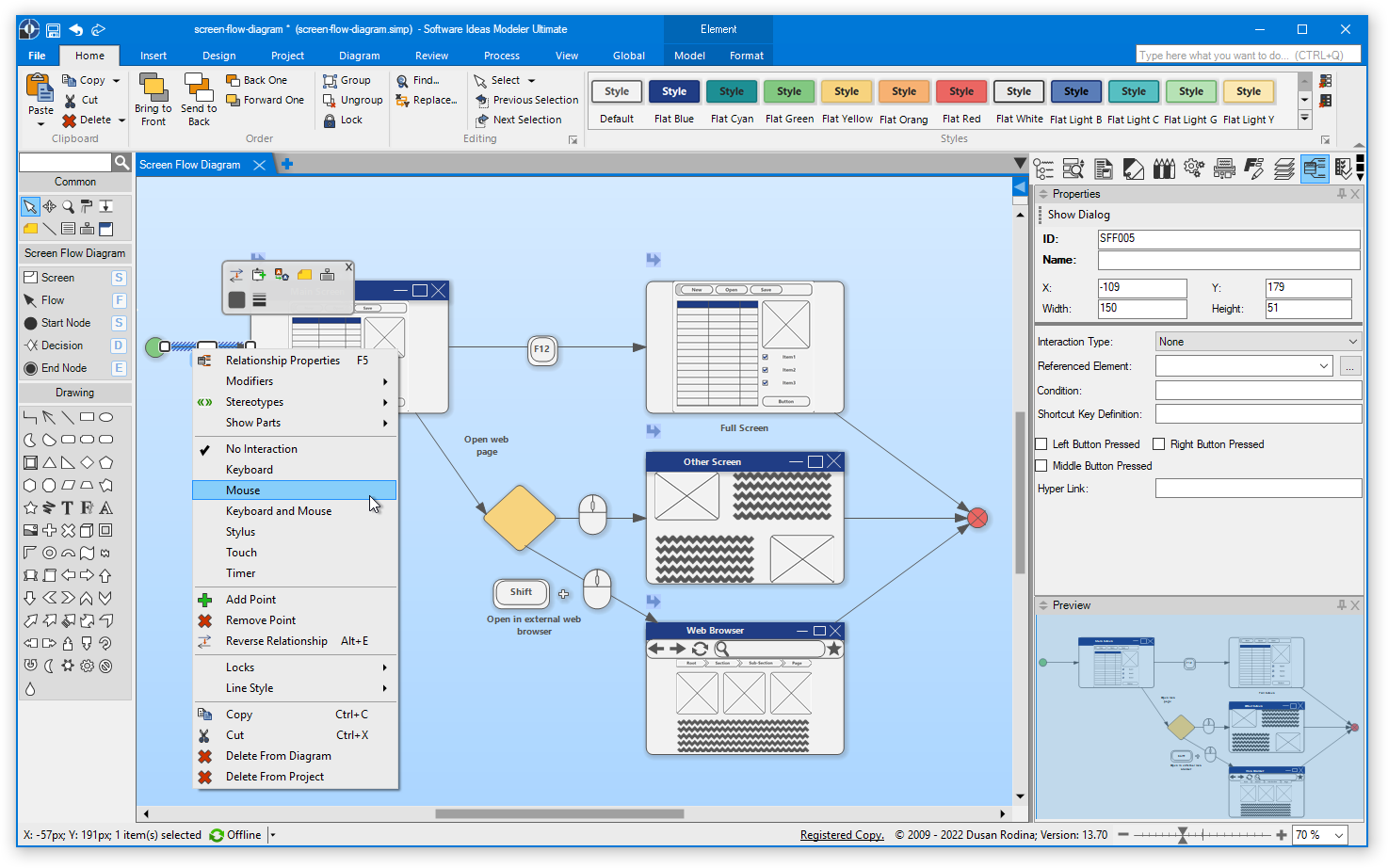Select the Zoom magnifier tool in the Common panel
This screenshot has height=868, width=1388.
click(67, 206)
